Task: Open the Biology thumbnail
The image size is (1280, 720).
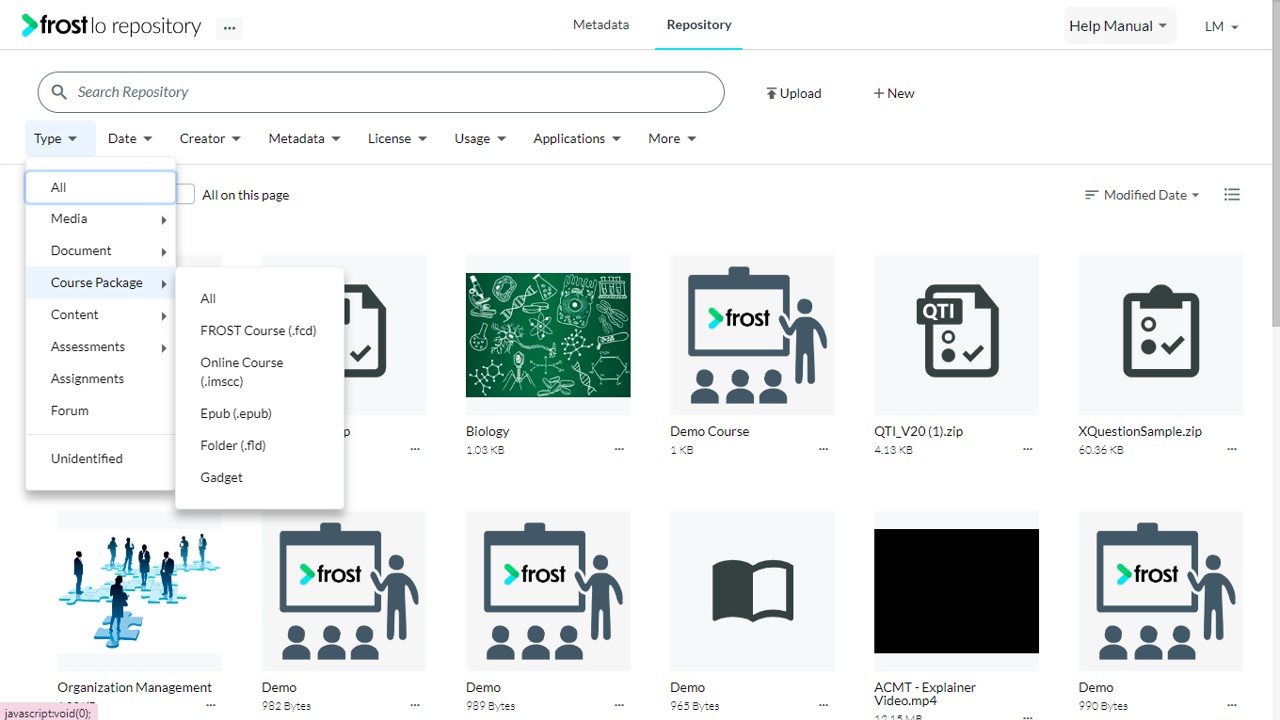Action: [x=548, y=335]
